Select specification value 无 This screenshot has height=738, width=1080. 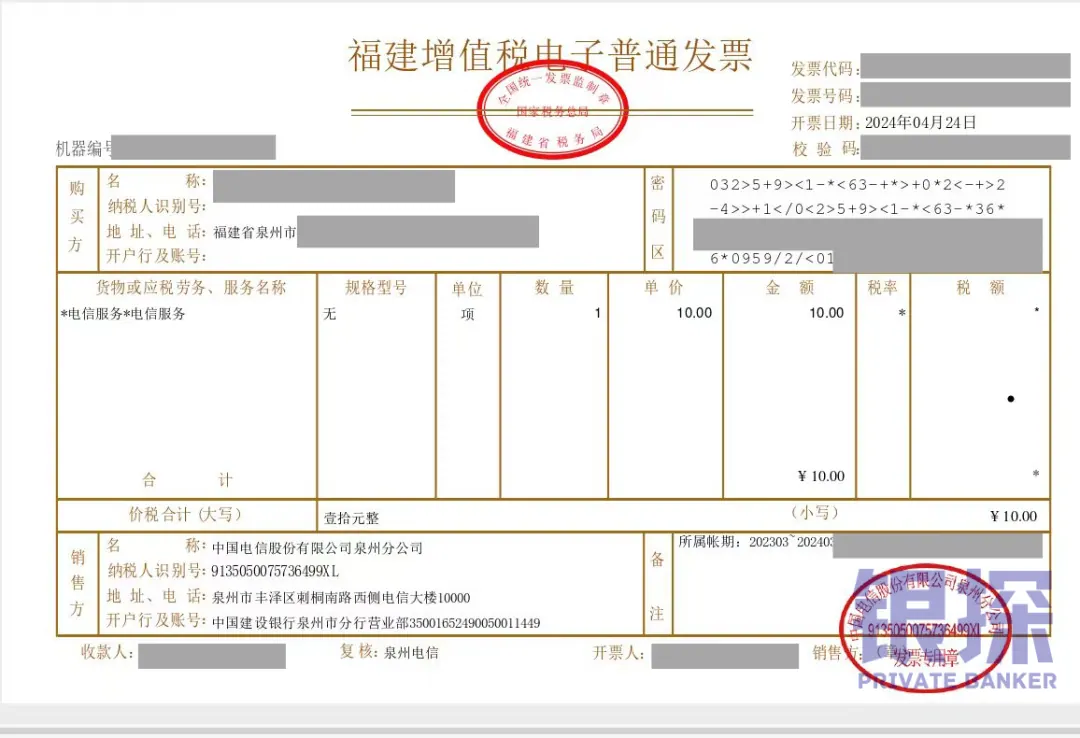(x=330, y=314)
